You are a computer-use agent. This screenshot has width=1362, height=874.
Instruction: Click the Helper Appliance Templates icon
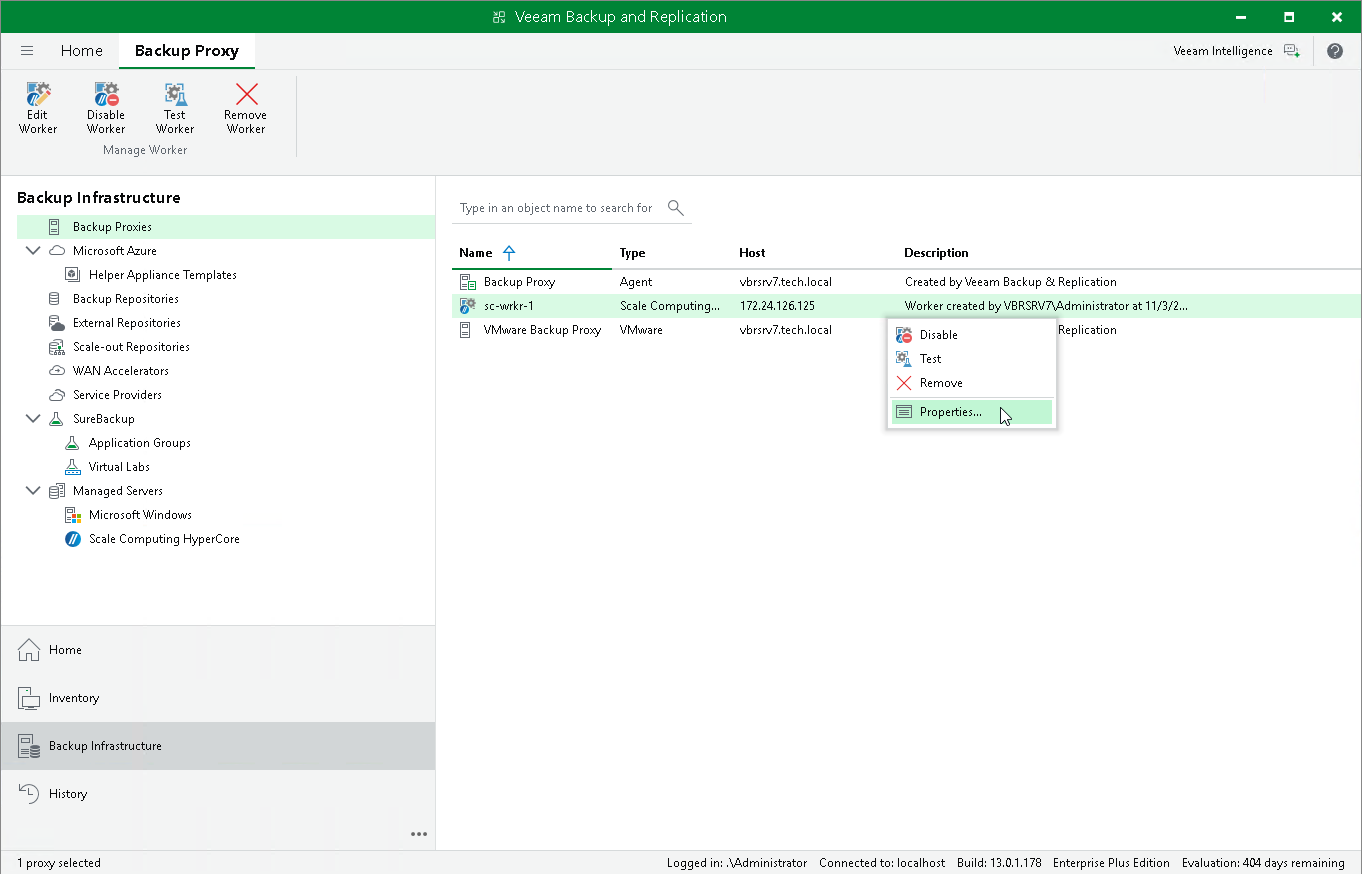pyautogui.click(x=72, y=275)
